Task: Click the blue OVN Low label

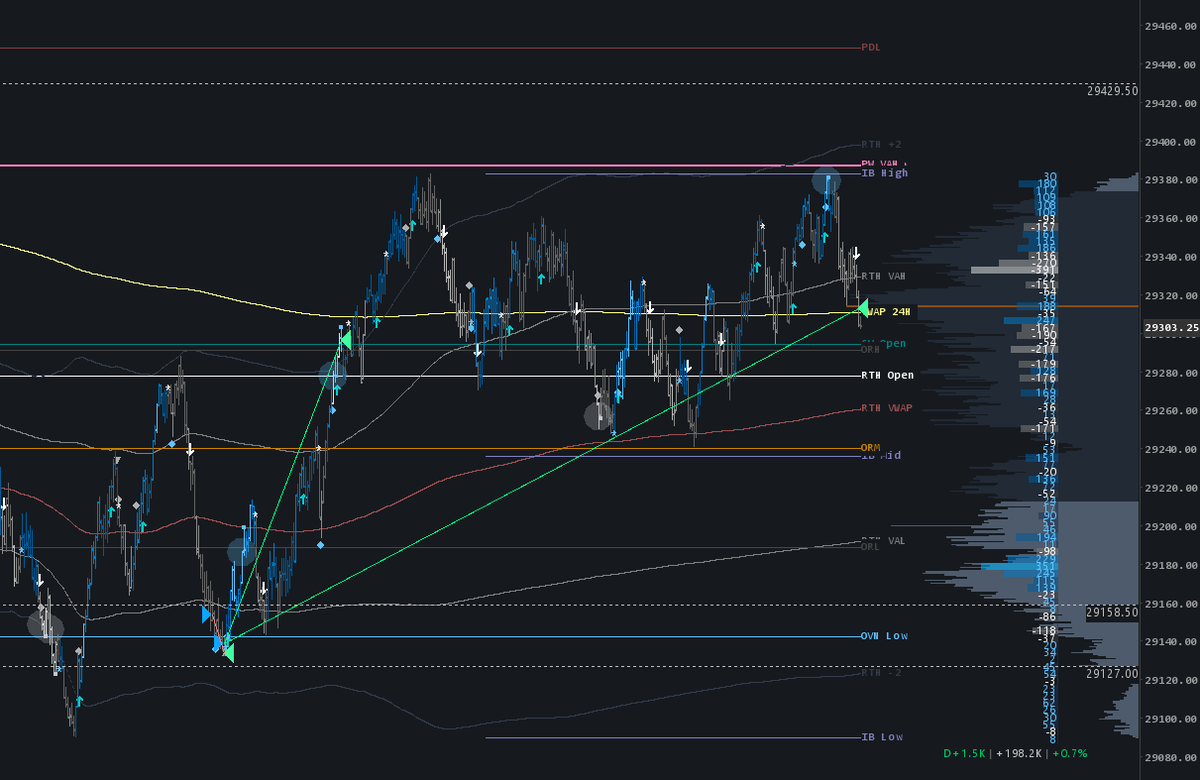Action: click(x=884, y=636)
